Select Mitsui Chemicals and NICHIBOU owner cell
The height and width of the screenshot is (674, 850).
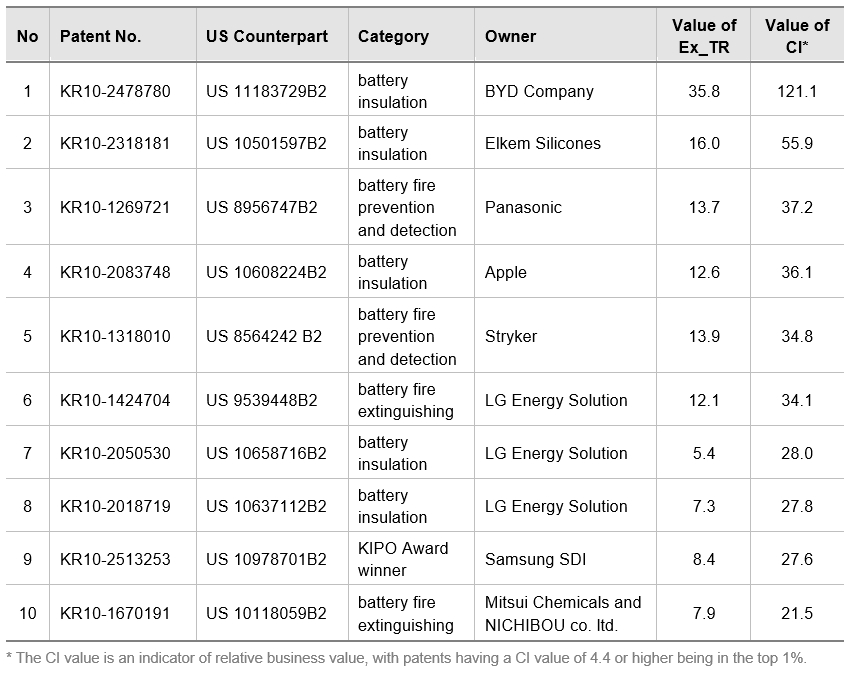[x=563, y=613]
